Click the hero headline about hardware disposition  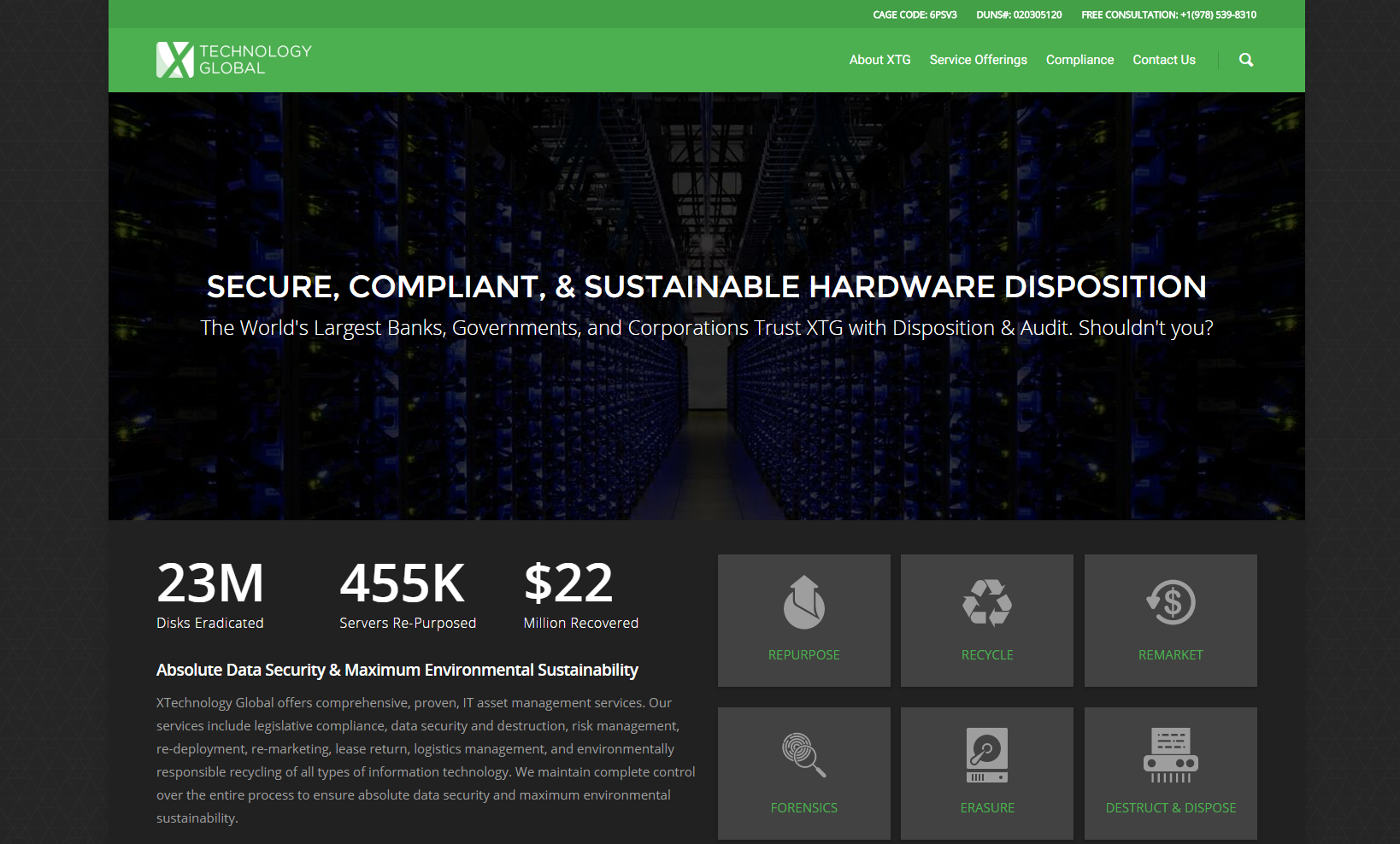[707, 286]
